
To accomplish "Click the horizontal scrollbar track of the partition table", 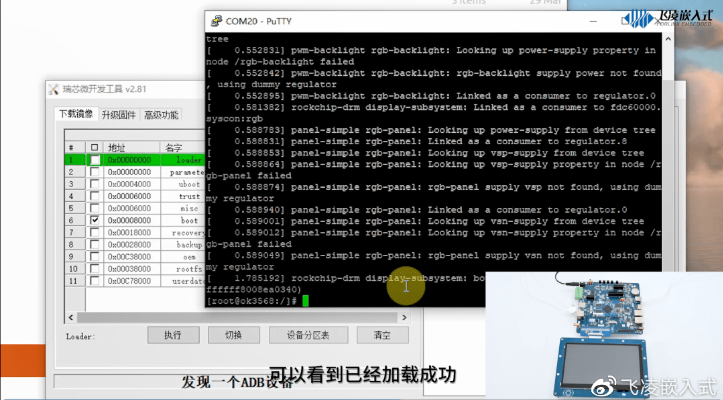I will click(x=237, y=317).
